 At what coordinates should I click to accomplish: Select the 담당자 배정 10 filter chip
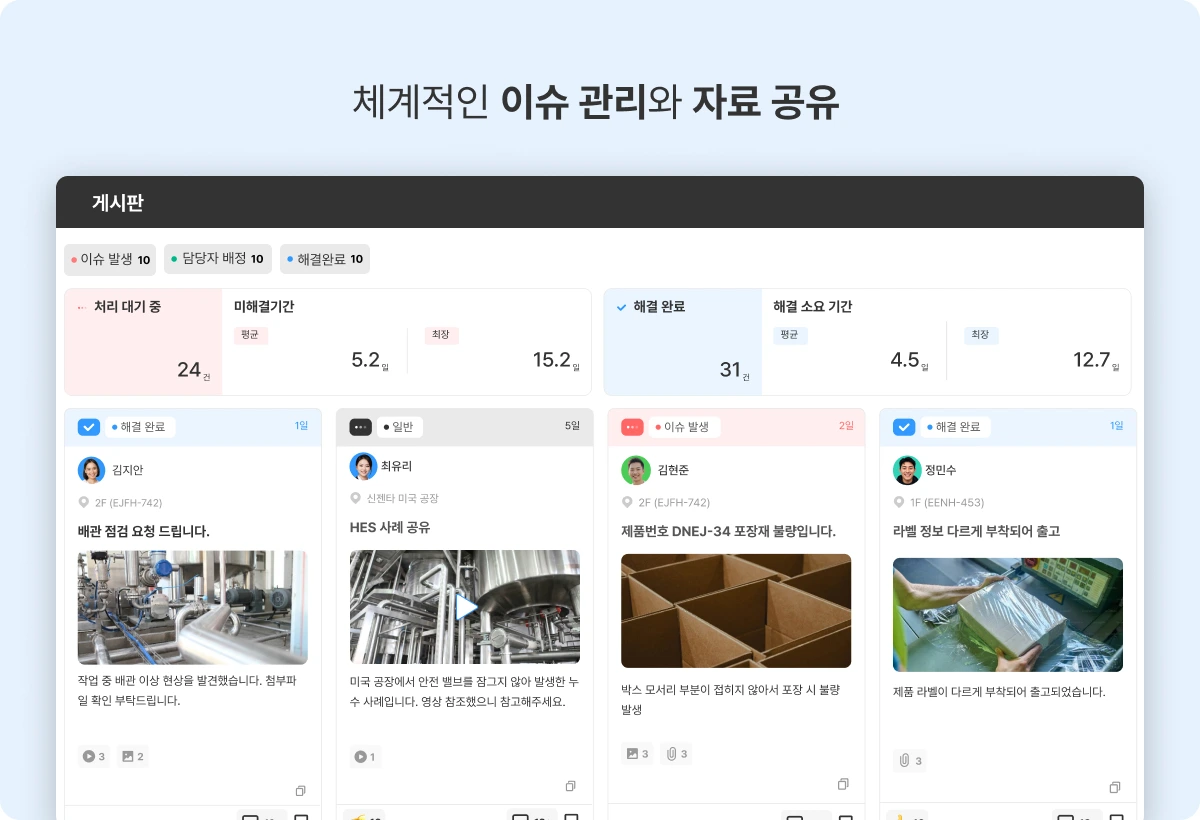[217, 259]
